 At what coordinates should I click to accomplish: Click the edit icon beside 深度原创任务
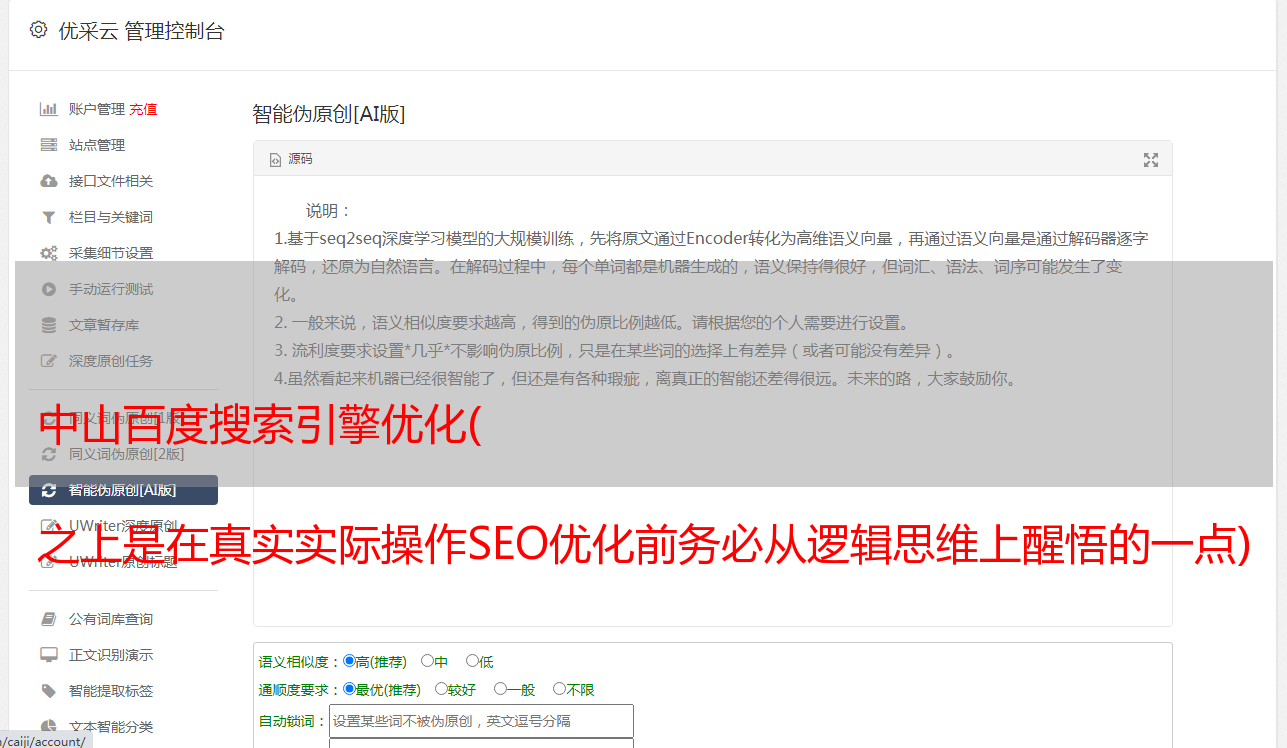(48, 361)
